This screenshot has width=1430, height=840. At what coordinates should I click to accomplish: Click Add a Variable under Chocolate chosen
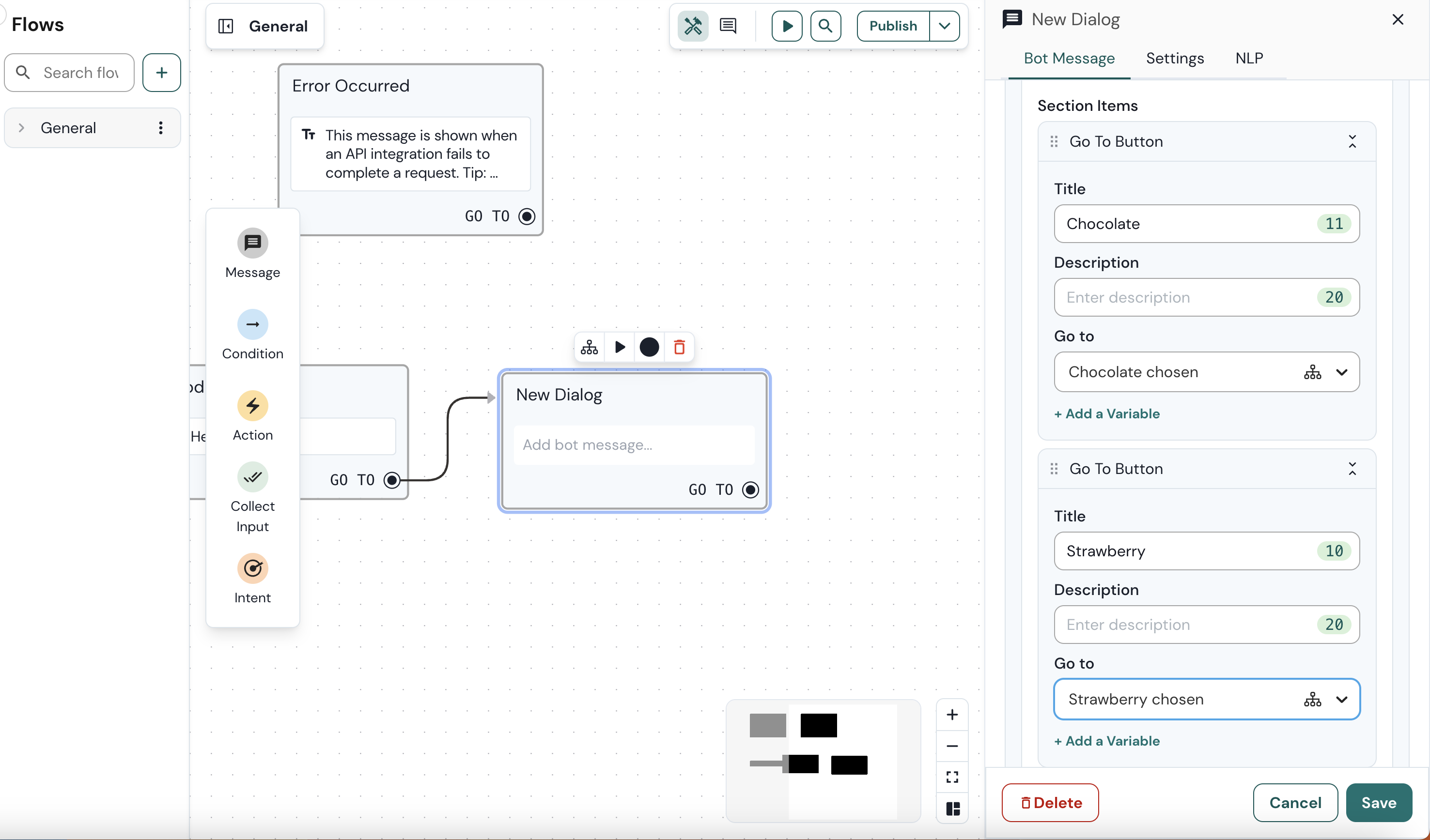coord(1106,413)
